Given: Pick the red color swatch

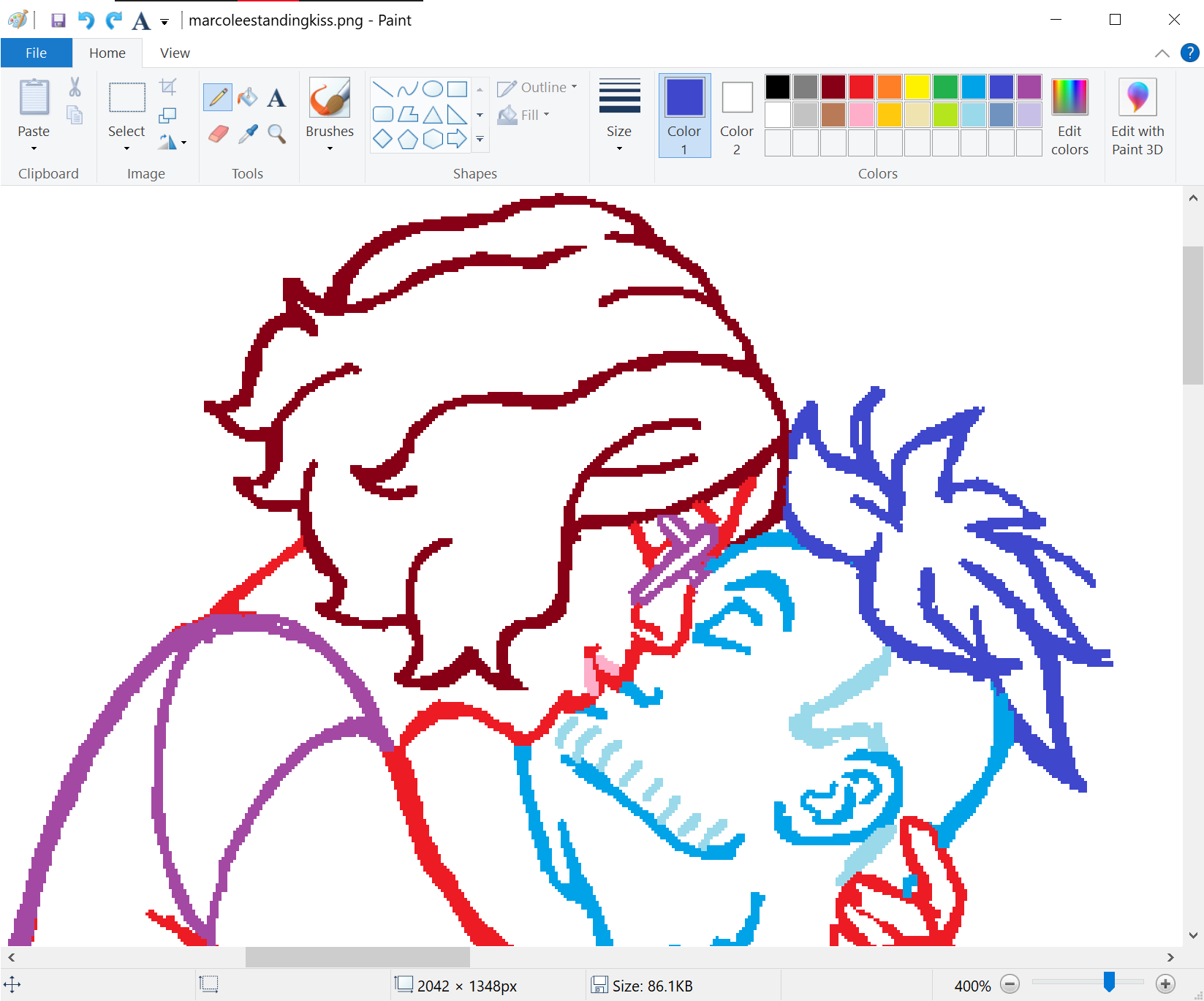Looking at the screenshot, I should 861,87.
